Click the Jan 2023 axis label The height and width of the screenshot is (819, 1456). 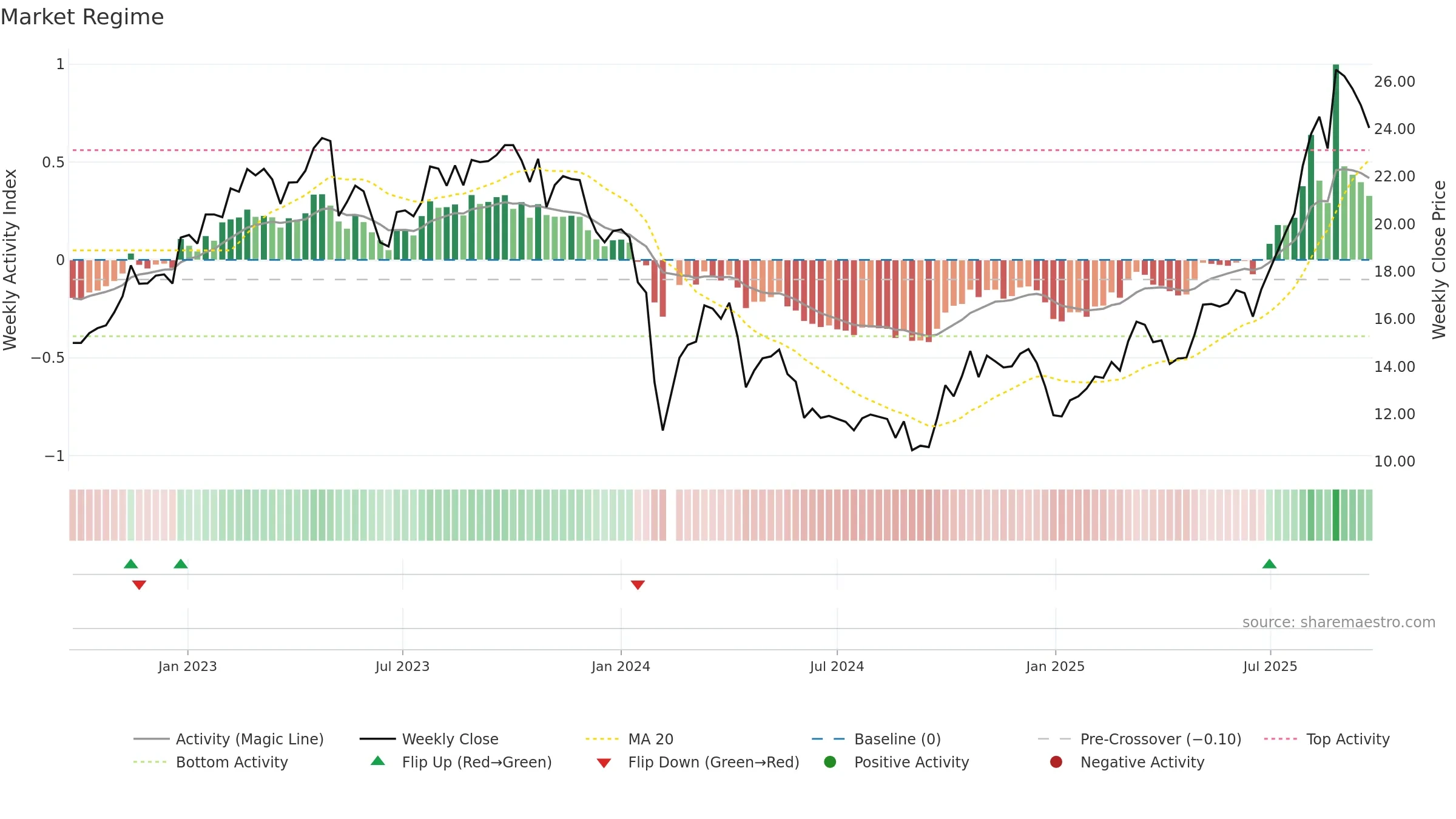click(187, 666)
